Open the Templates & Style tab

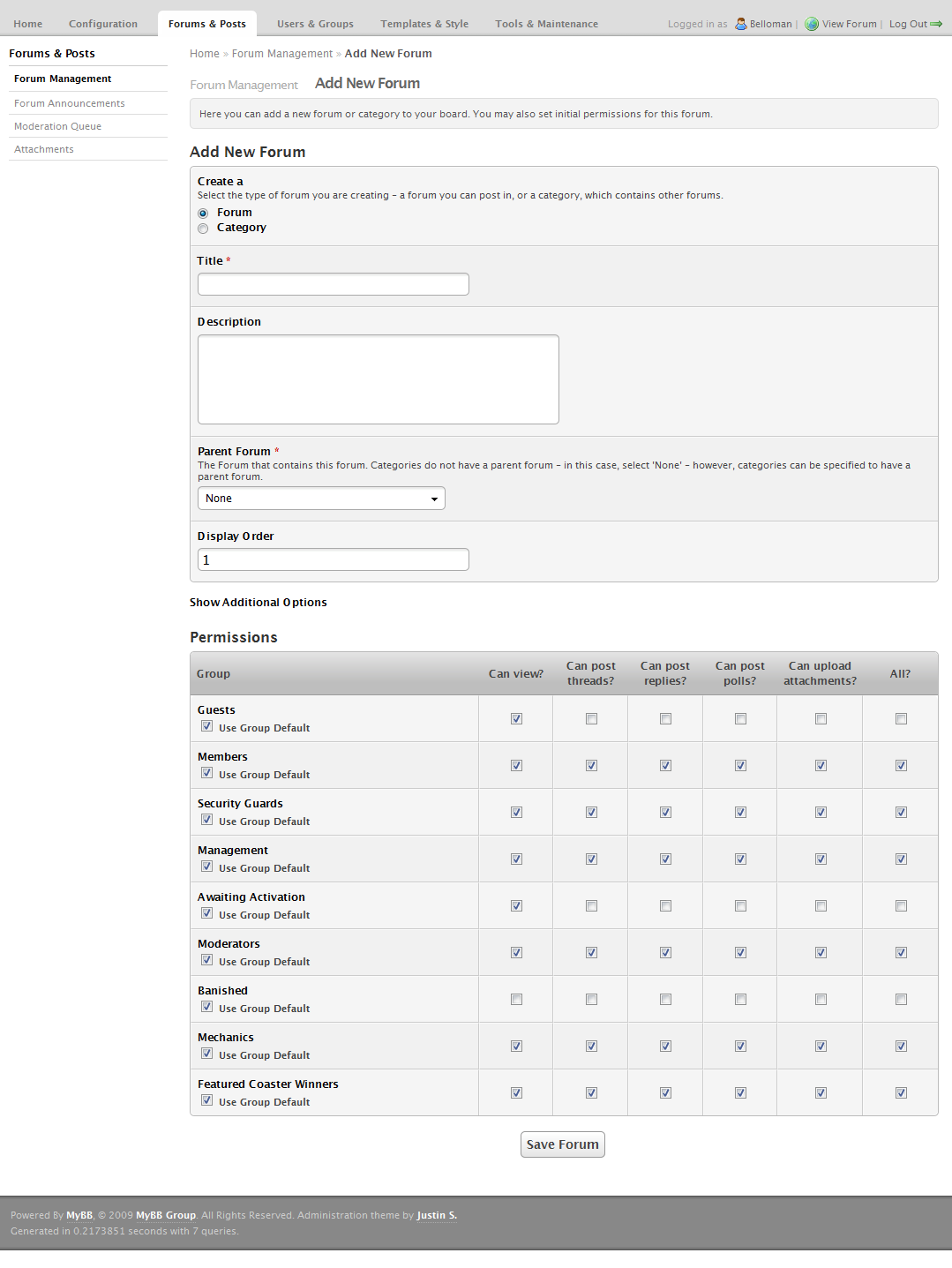point(424,24)
